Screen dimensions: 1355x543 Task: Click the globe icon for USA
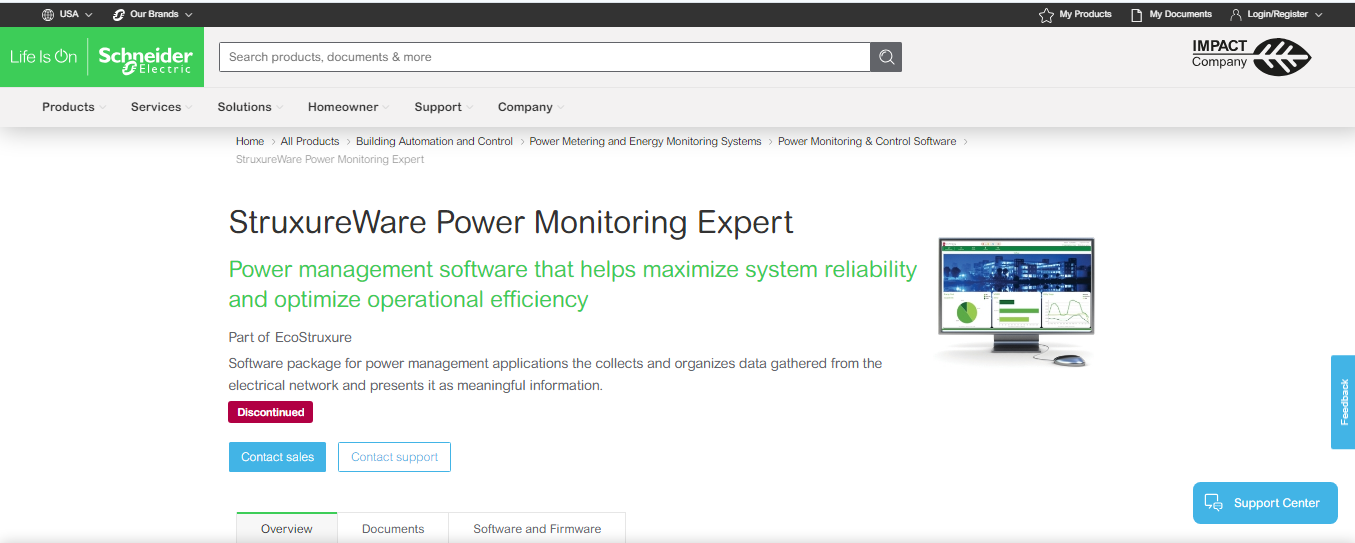tap(48, 15)
